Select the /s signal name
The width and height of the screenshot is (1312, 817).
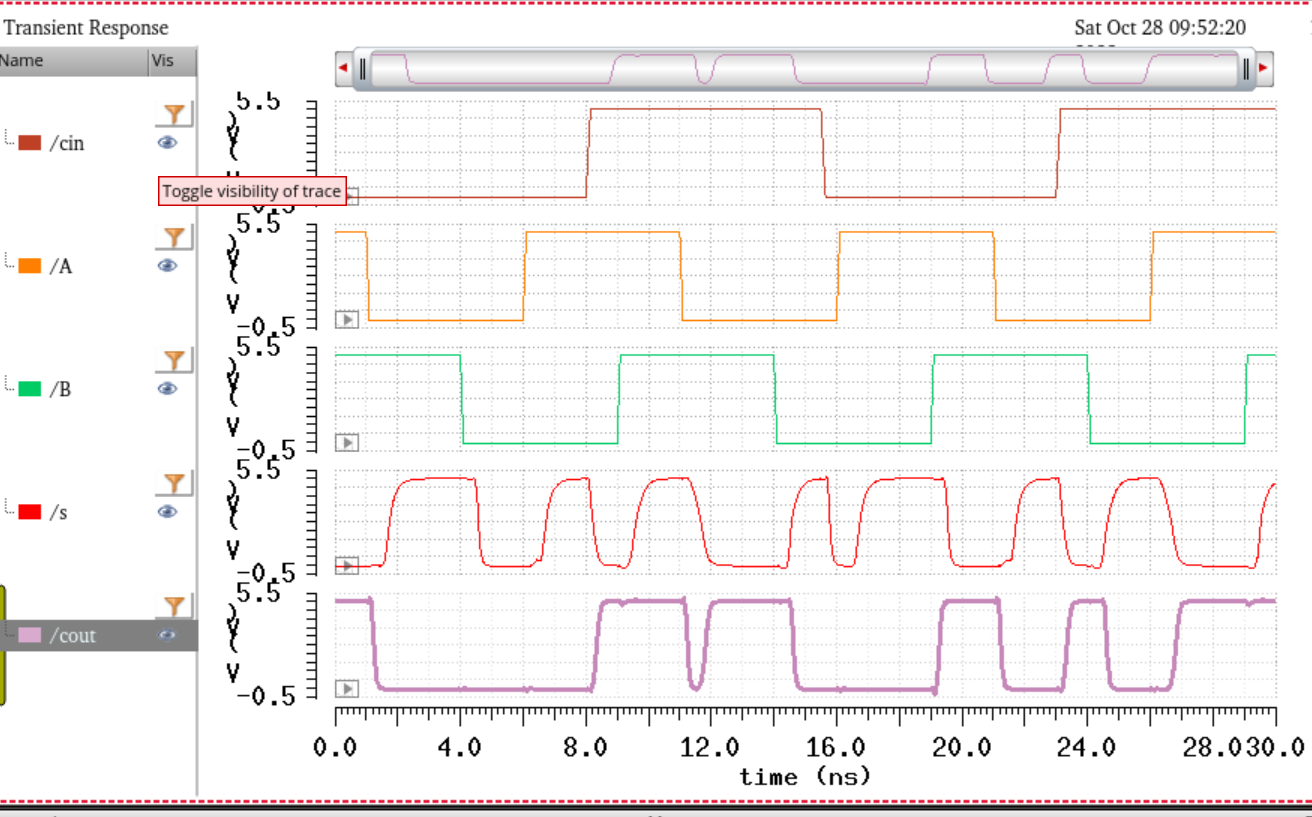[58, 512]
